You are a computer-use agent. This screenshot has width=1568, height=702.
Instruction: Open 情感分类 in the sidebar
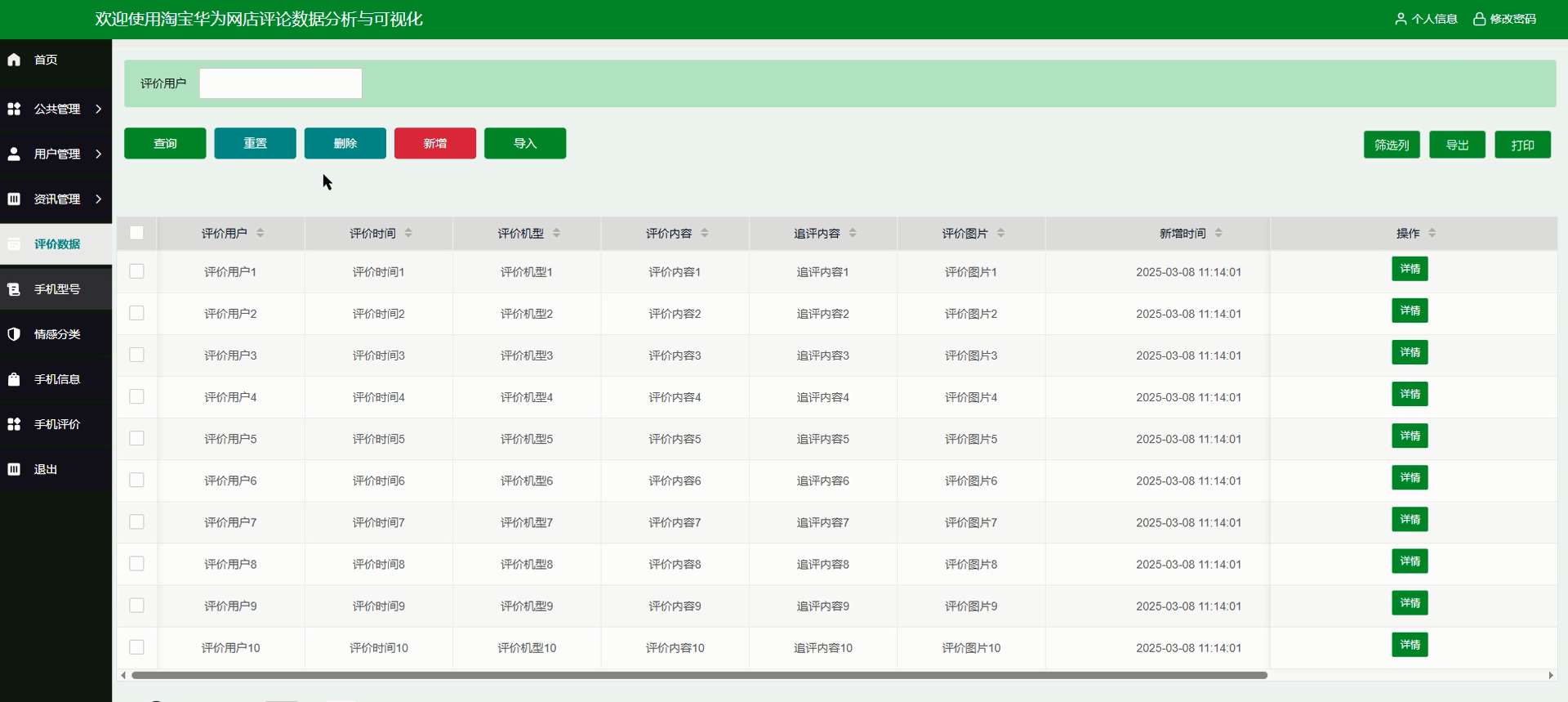(56, 334)
